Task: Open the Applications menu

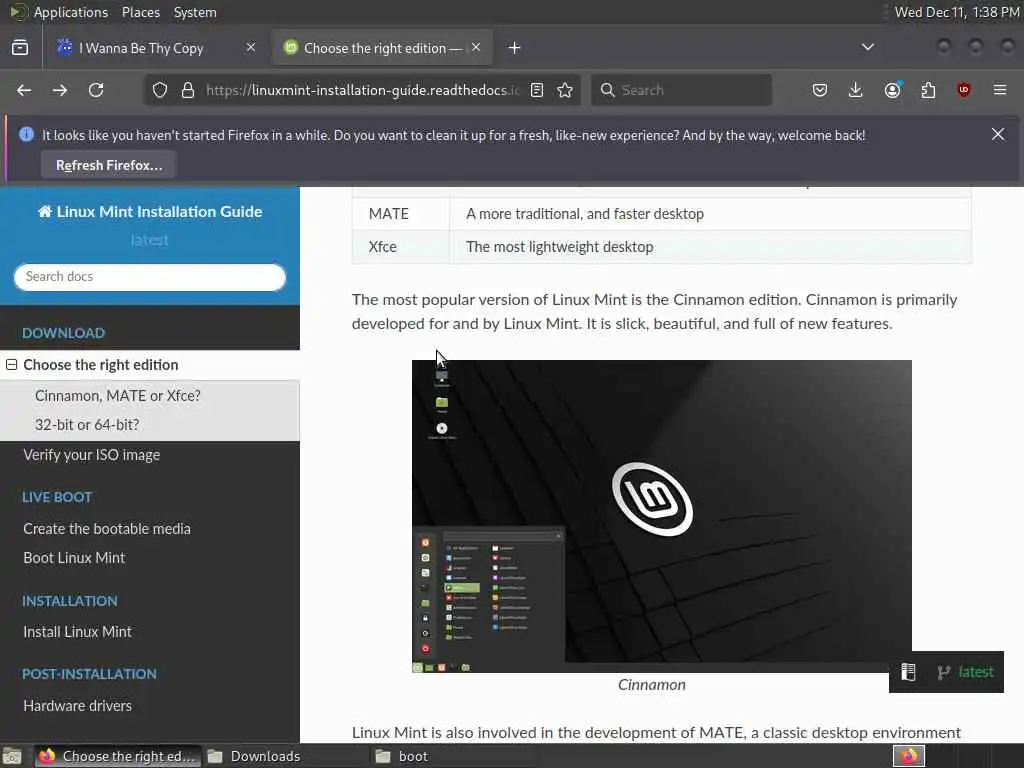Action: point(71,12)
